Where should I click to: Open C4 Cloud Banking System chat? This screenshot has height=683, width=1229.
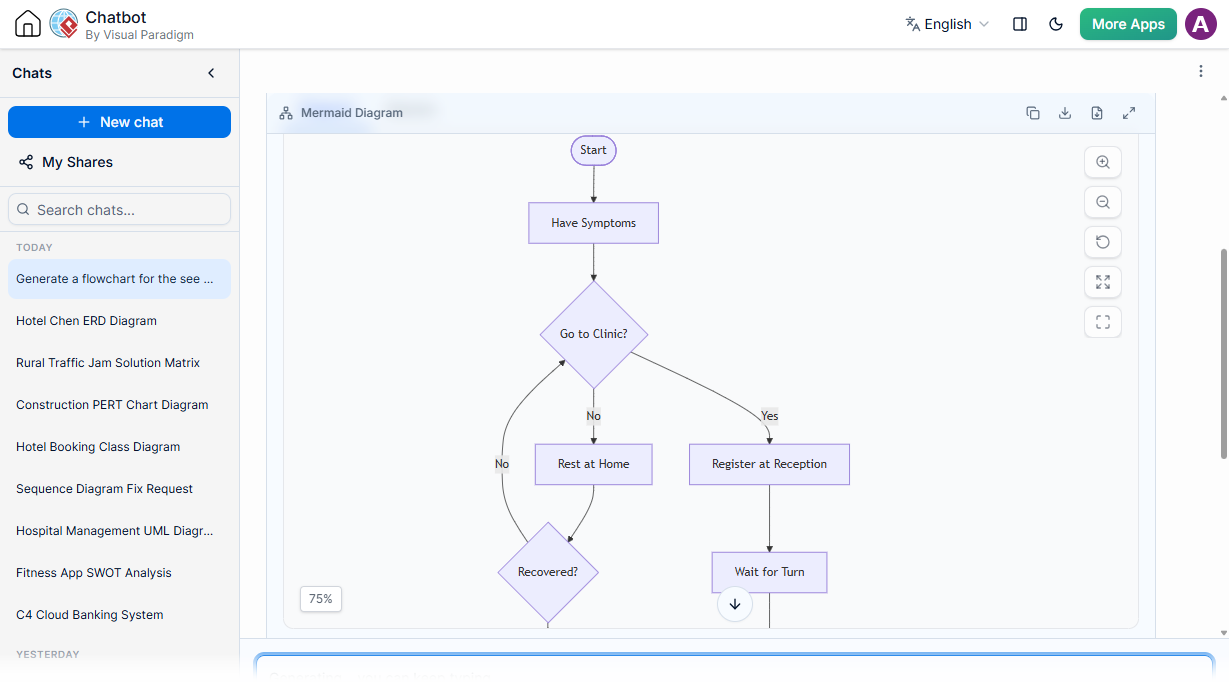(x=119, y=615)
